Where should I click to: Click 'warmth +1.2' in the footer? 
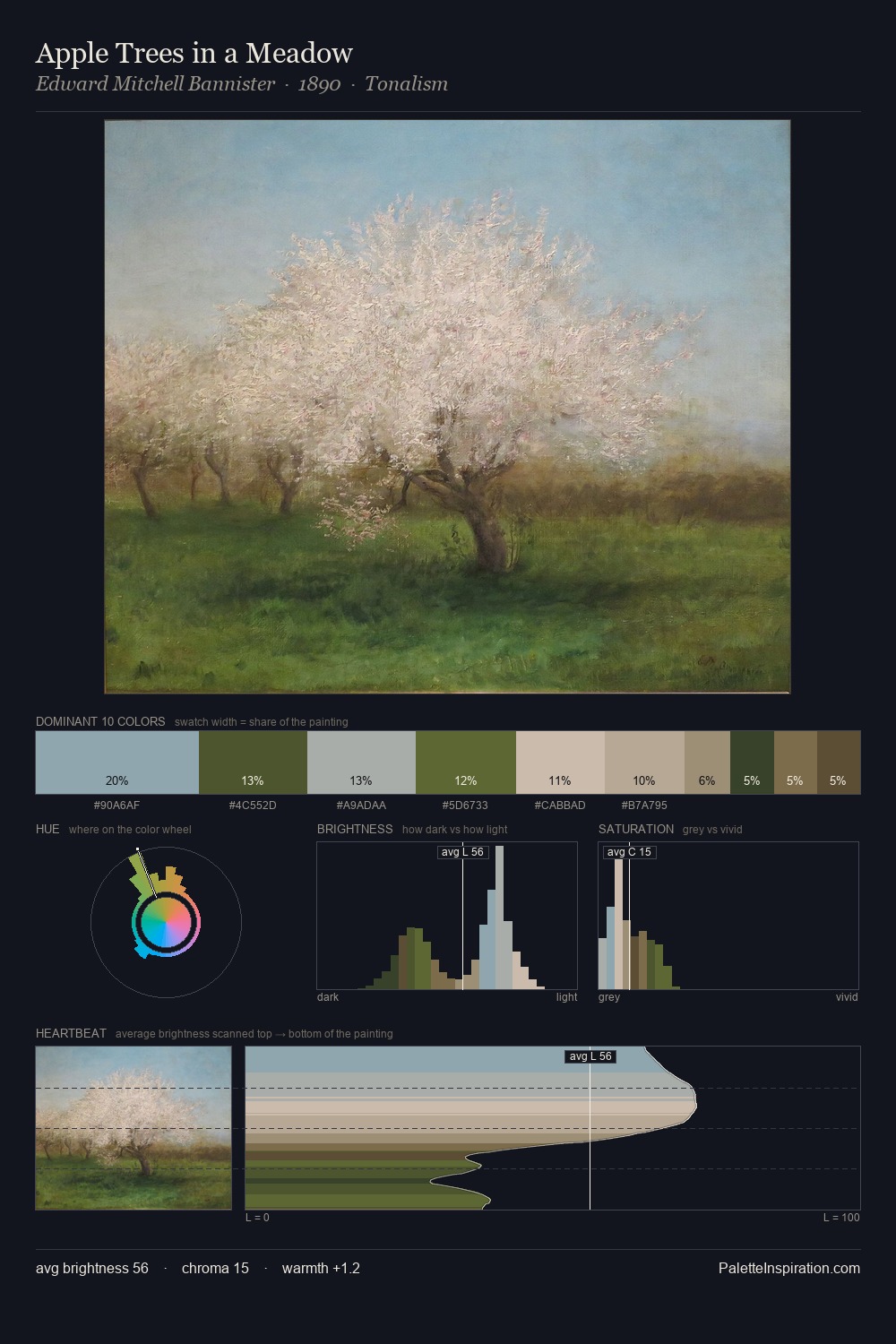(321, 1268)
